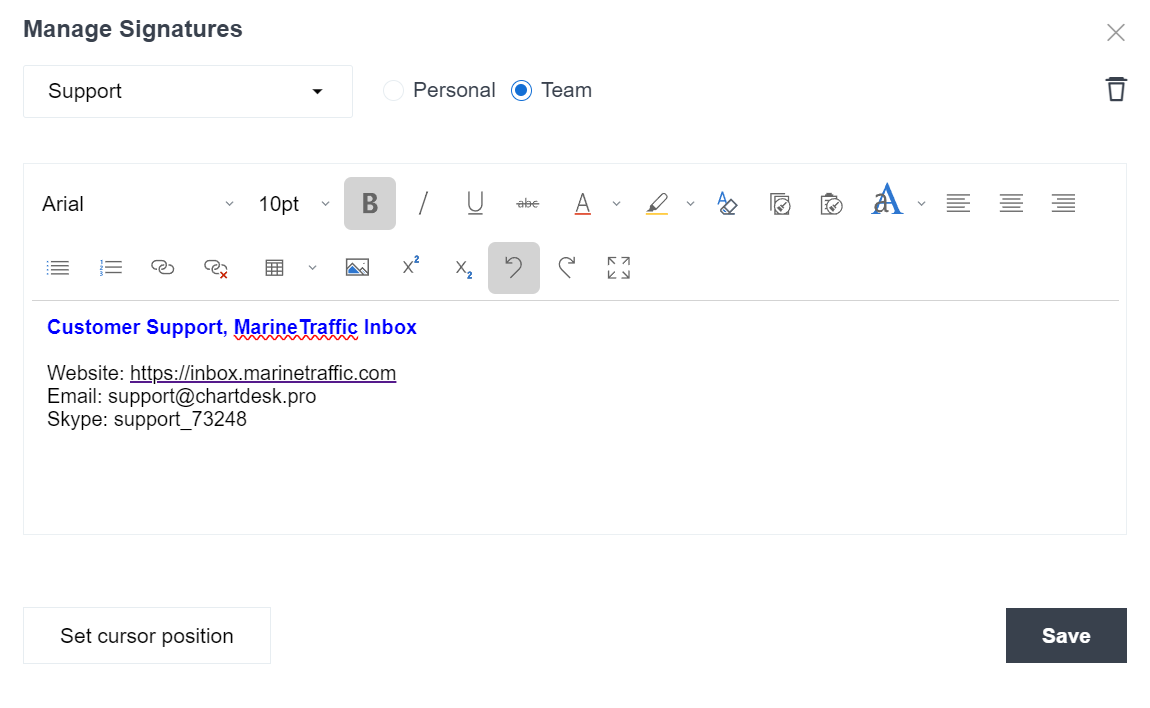
Task: Align text to the right
Action: coord(1063,203)
